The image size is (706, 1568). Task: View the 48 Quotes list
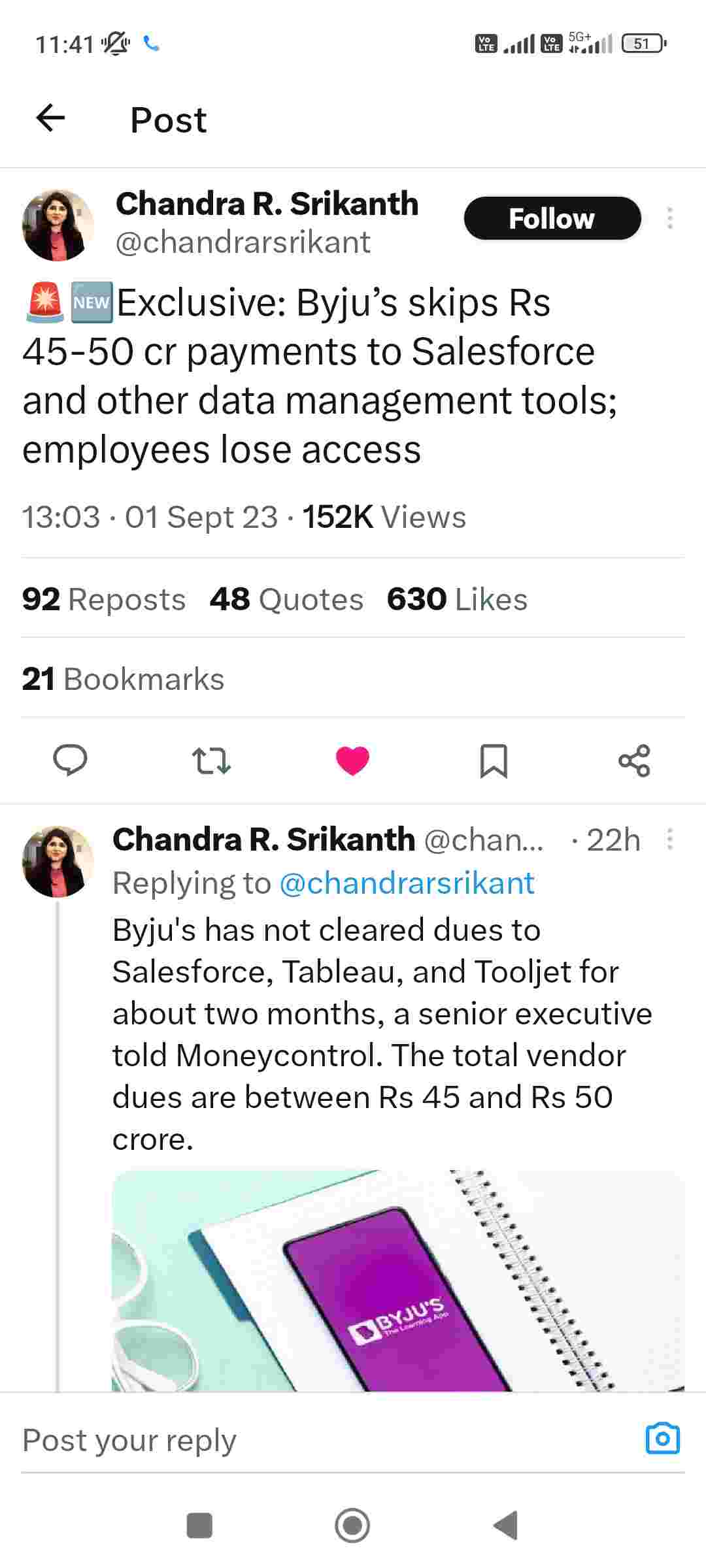click(286, 599)
